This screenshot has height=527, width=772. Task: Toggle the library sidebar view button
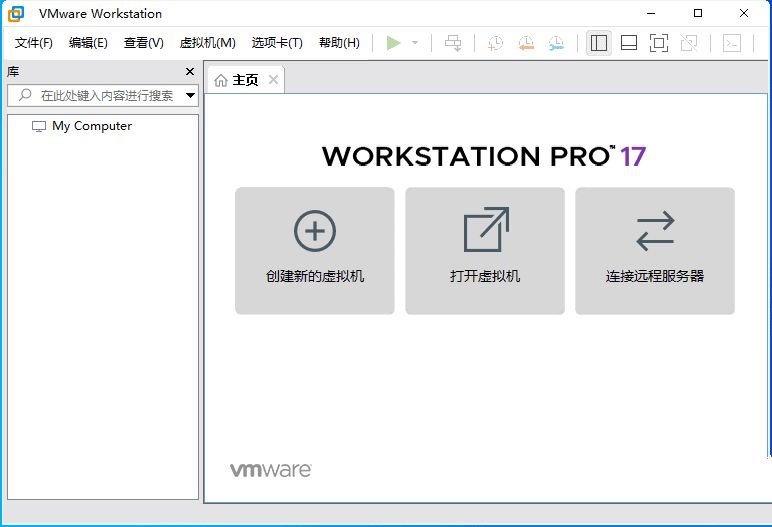(599, 43)
